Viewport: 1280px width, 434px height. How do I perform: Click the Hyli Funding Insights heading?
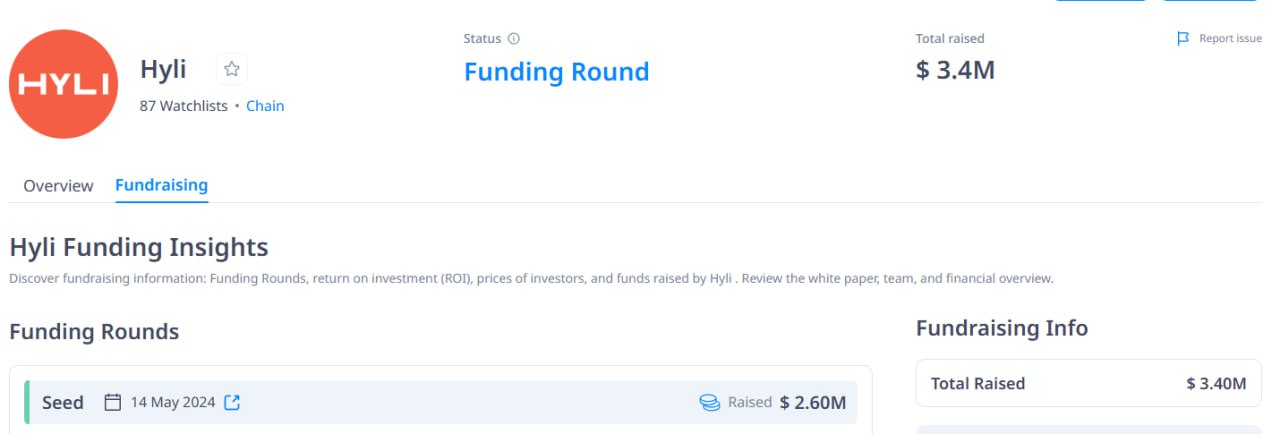pyautogui.click(x=139, y=247)
